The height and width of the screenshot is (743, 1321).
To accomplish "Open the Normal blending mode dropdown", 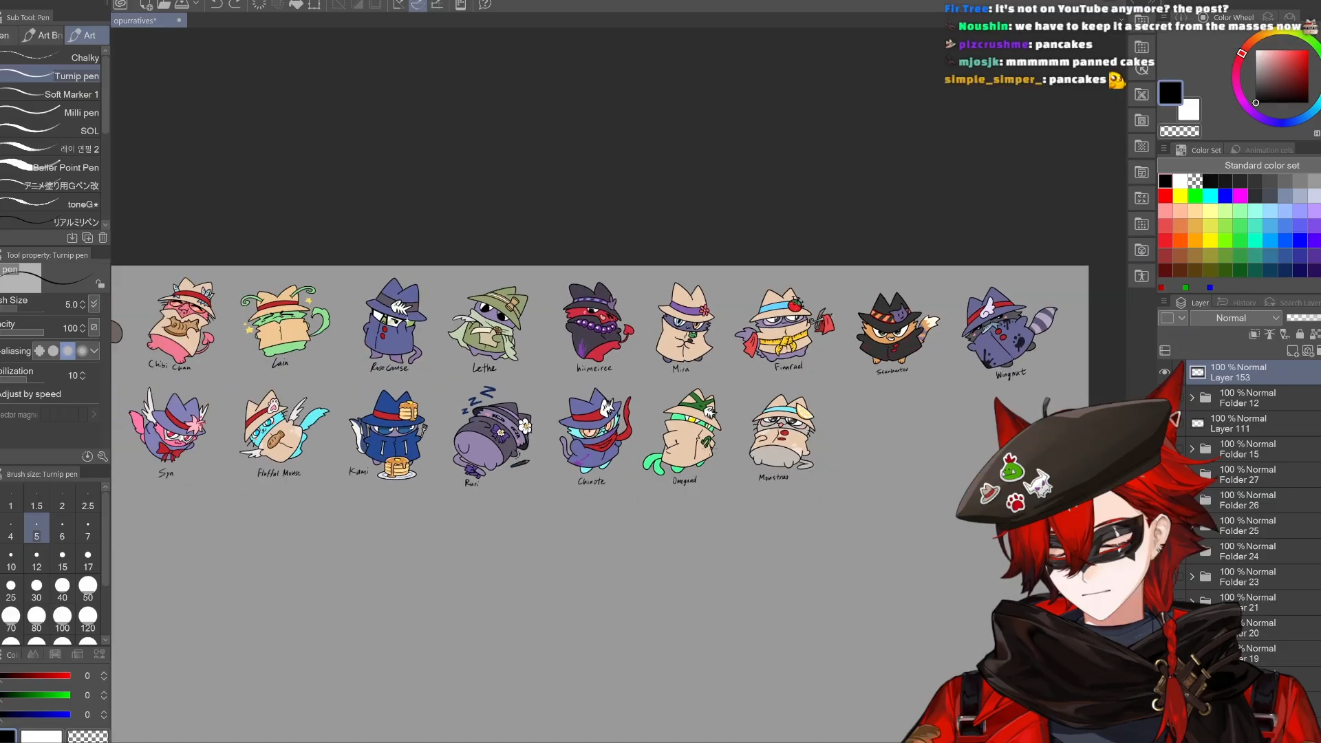I will (1236, 318).
